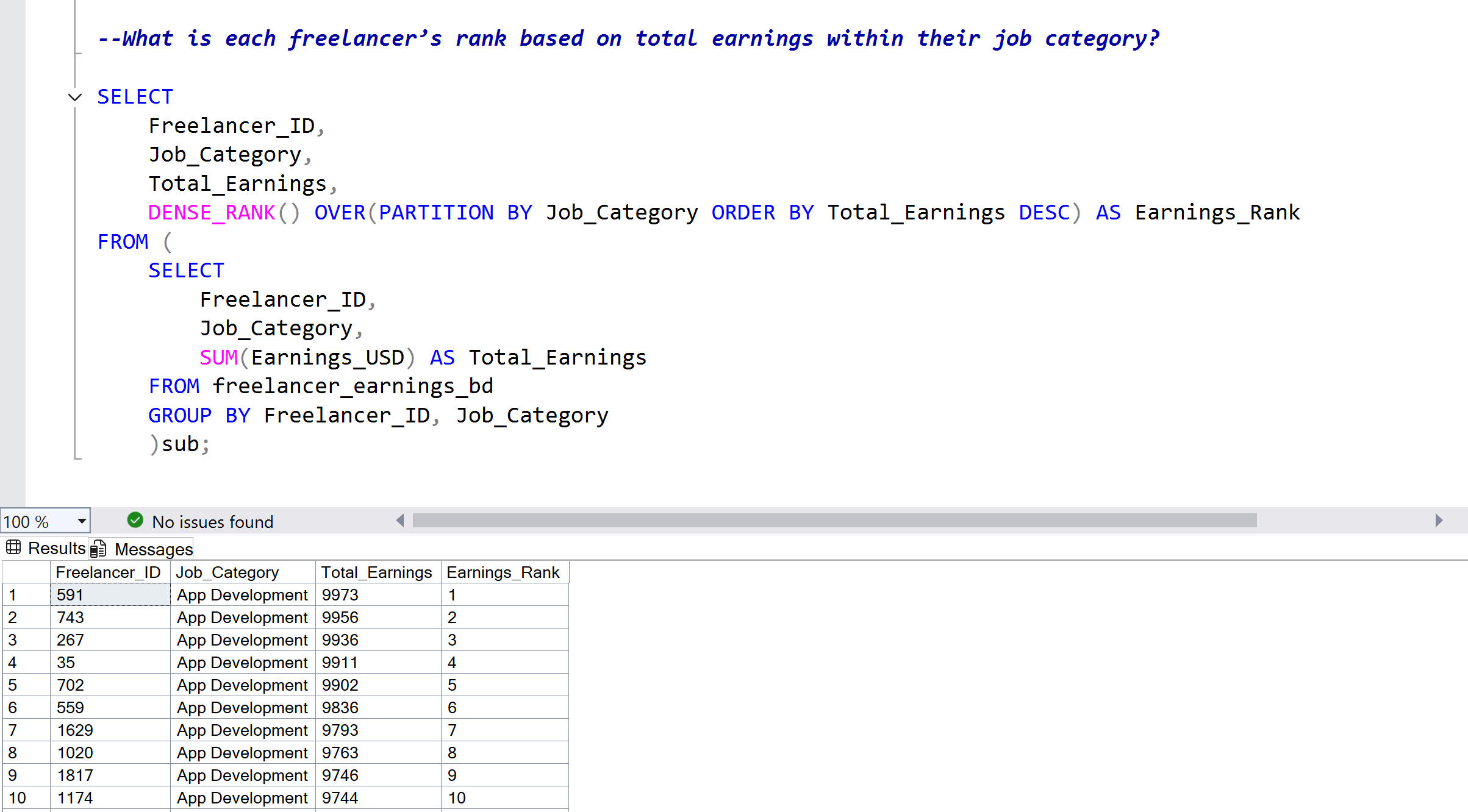Image resolution: width=1468 pixels, height=812 pixels.
Task: Click the Total_Earnings column header
Action: 376,572
